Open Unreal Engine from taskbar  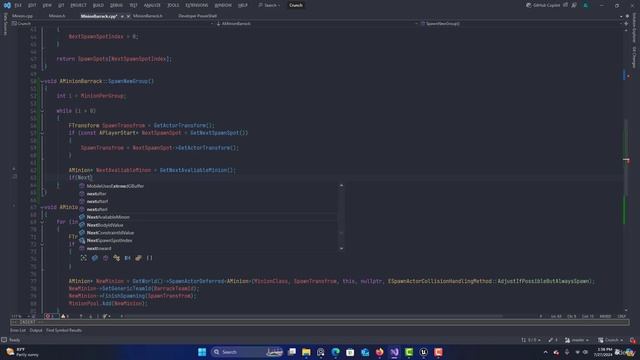(x=424, y=352)
